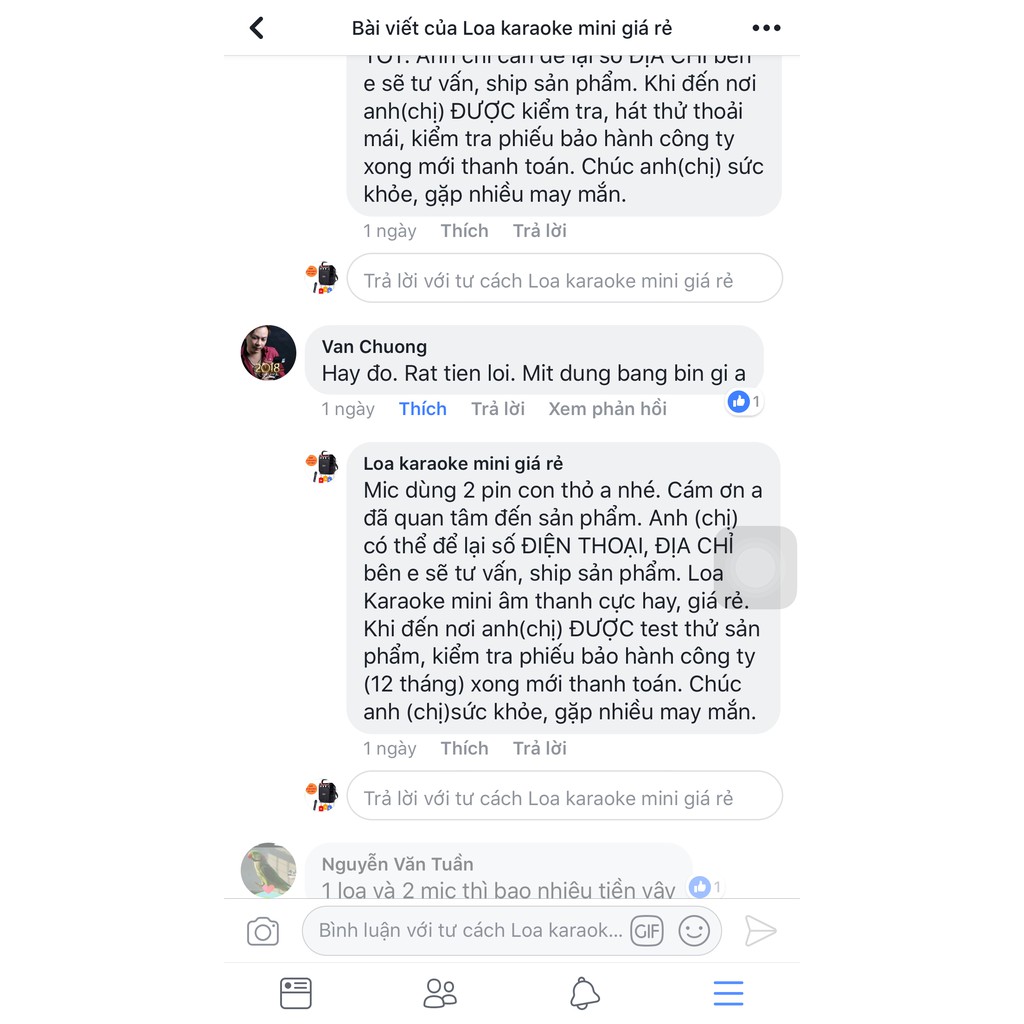
Task: Like the page's reply about Mic pin
Action: (464, 748)
